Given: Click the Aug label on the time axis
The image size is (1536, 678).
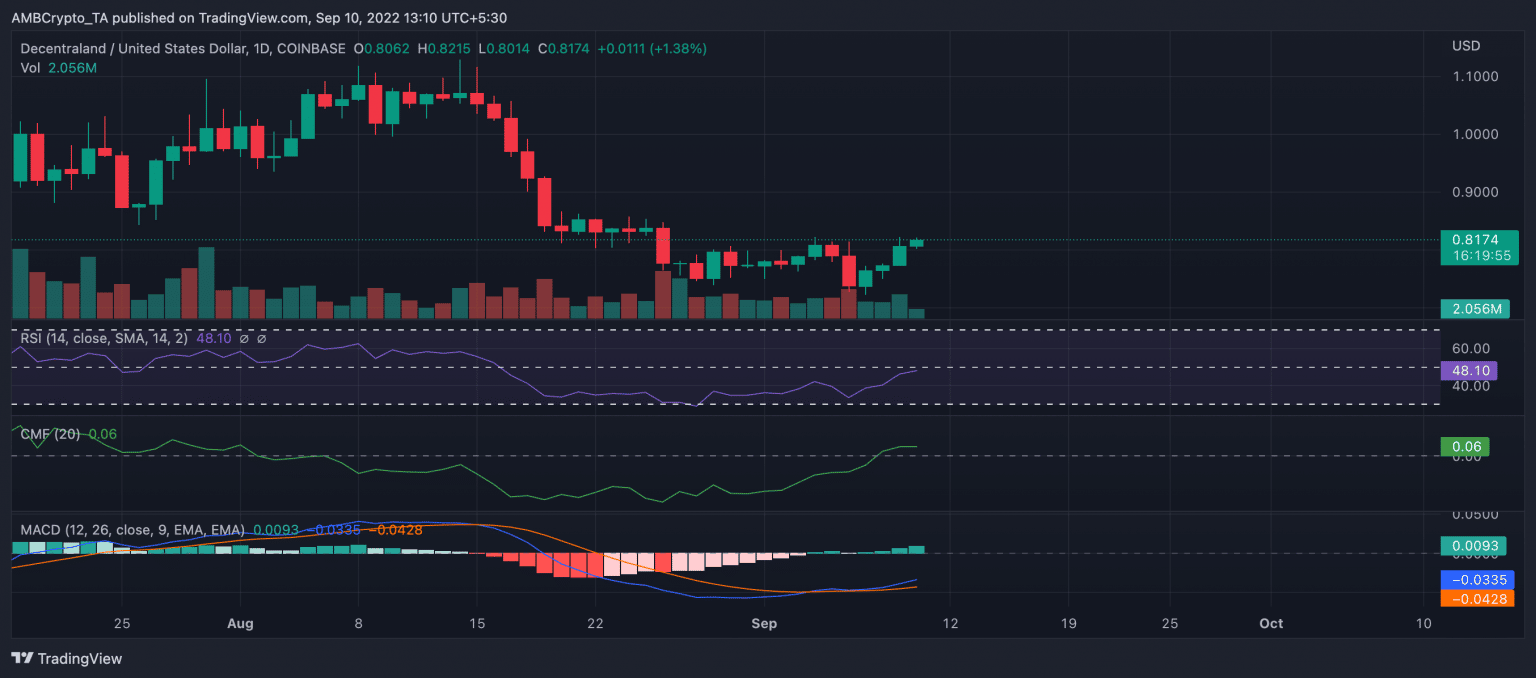Looking at the screenshot, I should (241, 623).
